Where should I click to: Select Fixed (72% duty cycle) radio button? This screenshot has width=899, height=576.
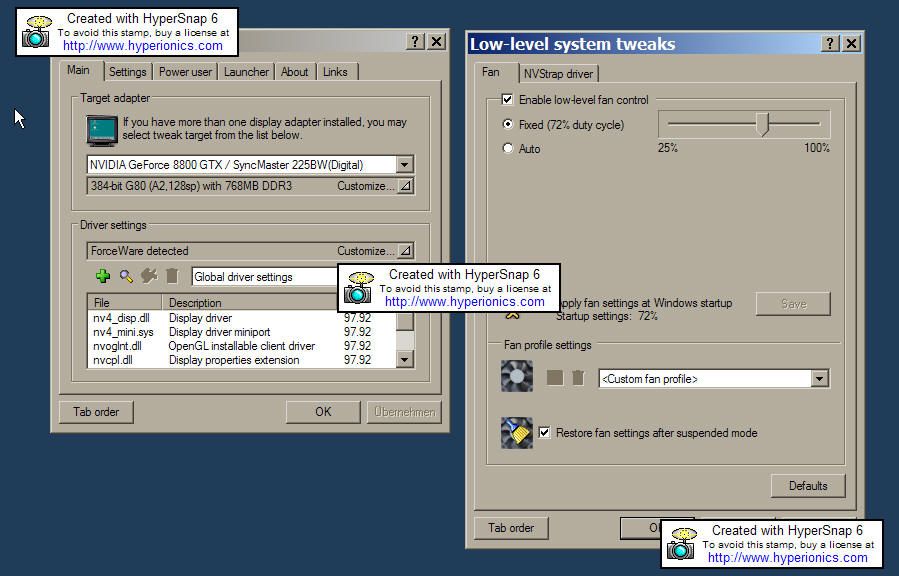coord(507,124)
